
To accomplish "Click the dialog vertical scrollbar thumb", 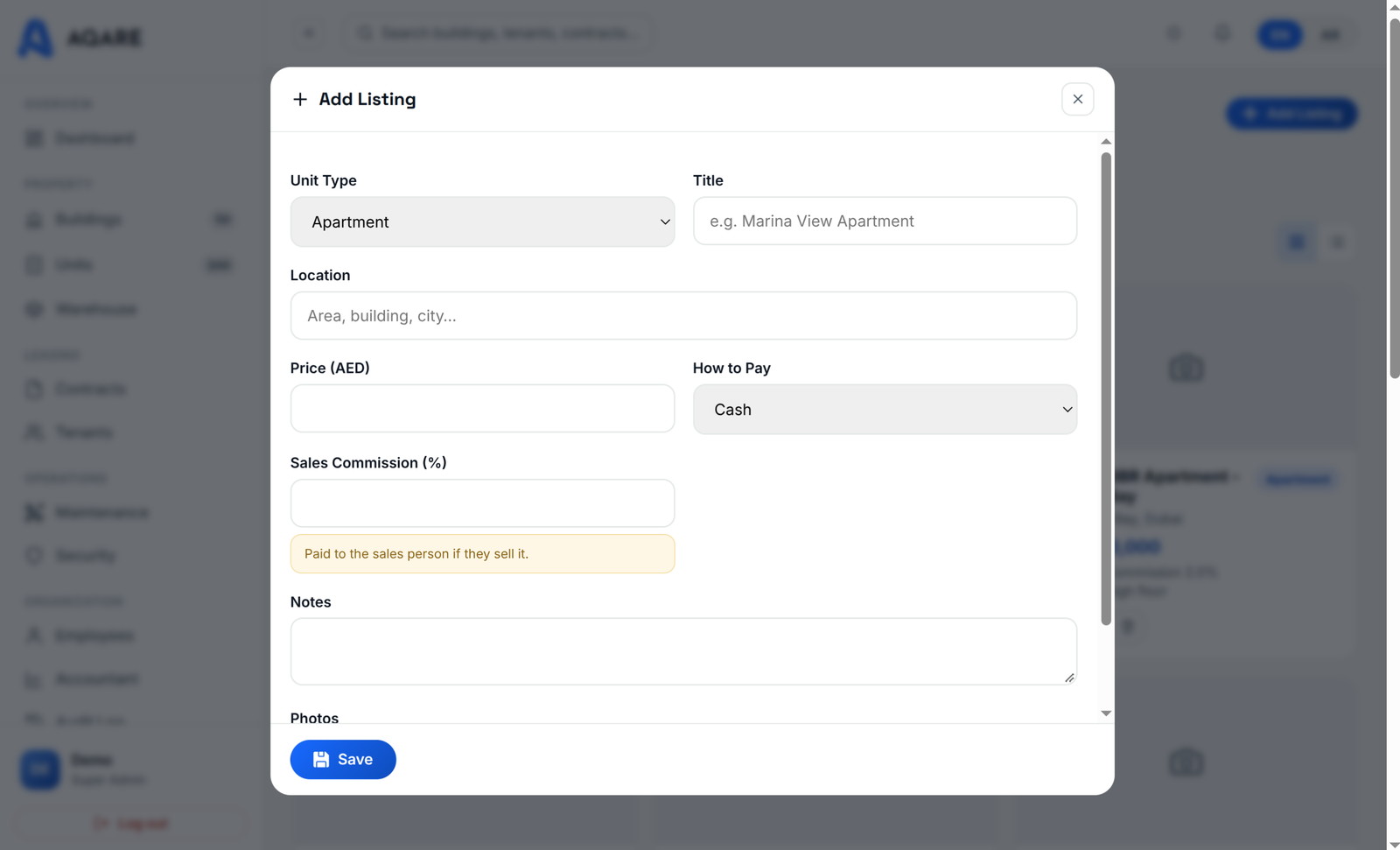I will [1106, 389].
